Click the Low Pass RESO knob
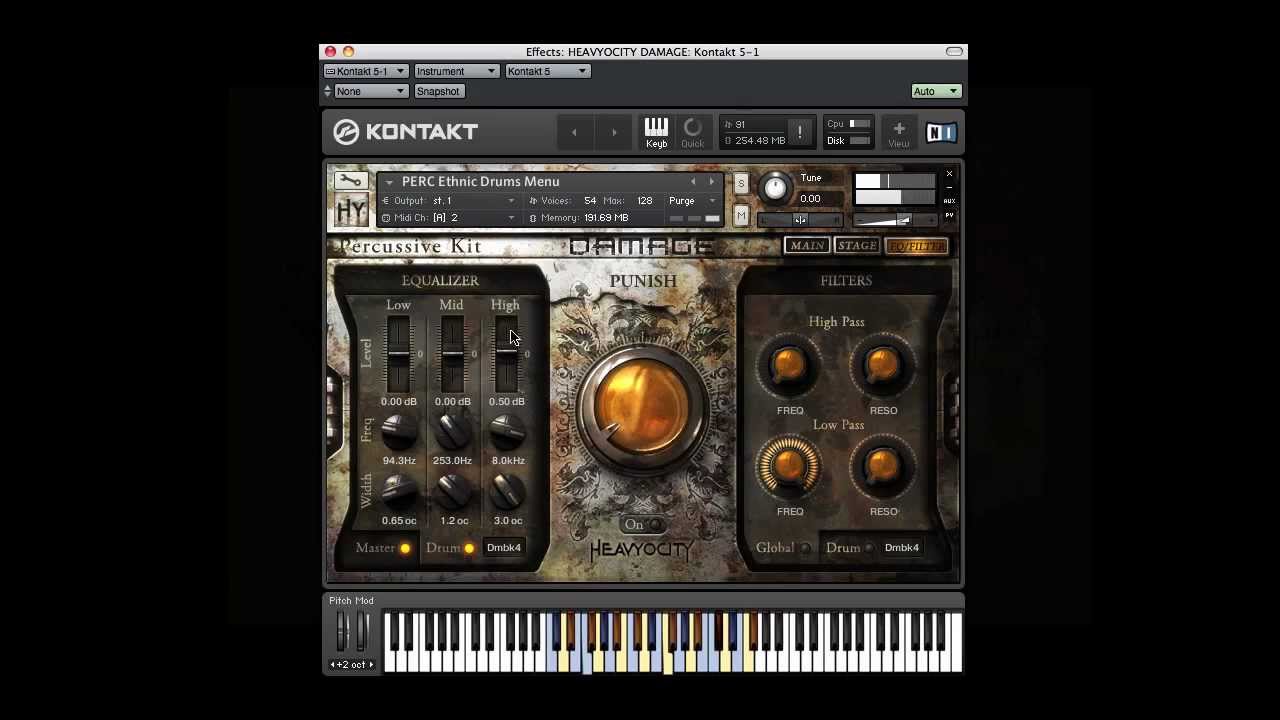 [882, 466]
